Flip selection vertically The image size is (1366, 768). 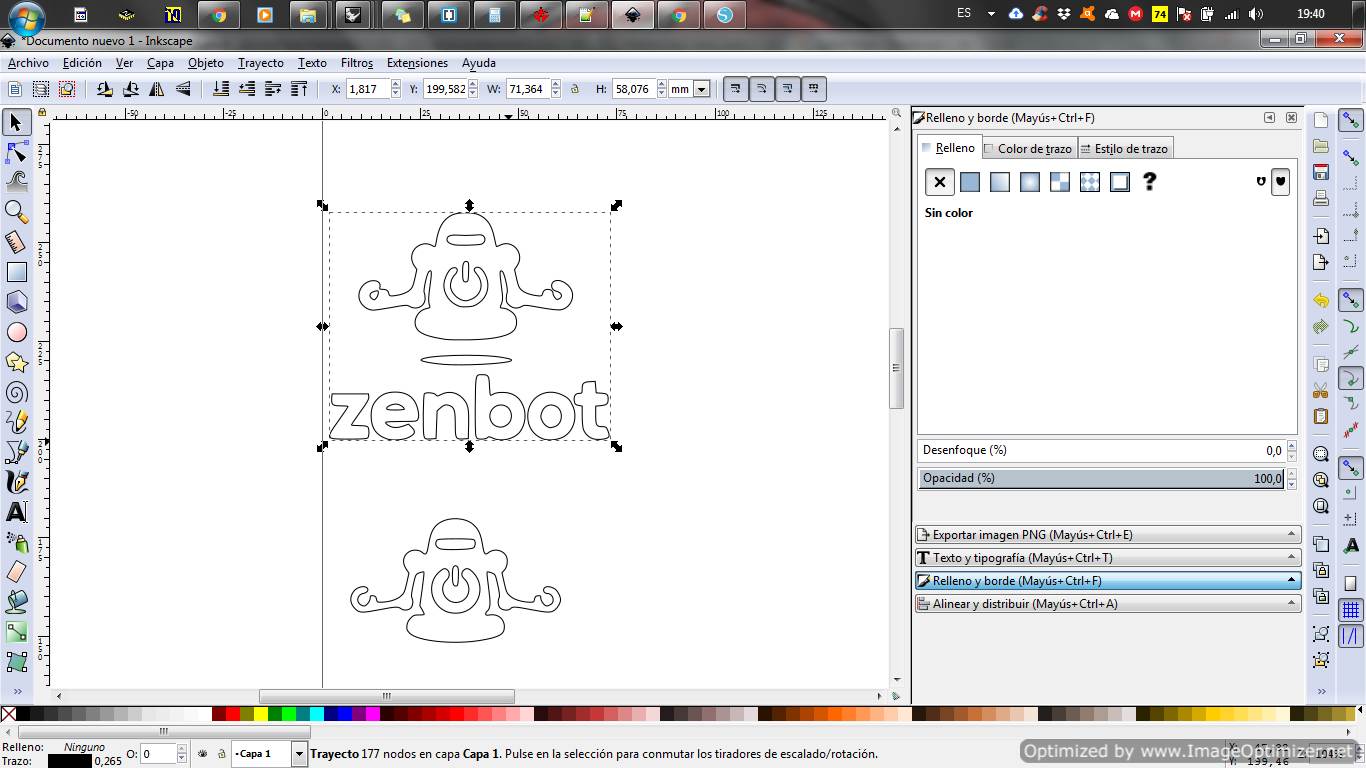click(183, 89)
